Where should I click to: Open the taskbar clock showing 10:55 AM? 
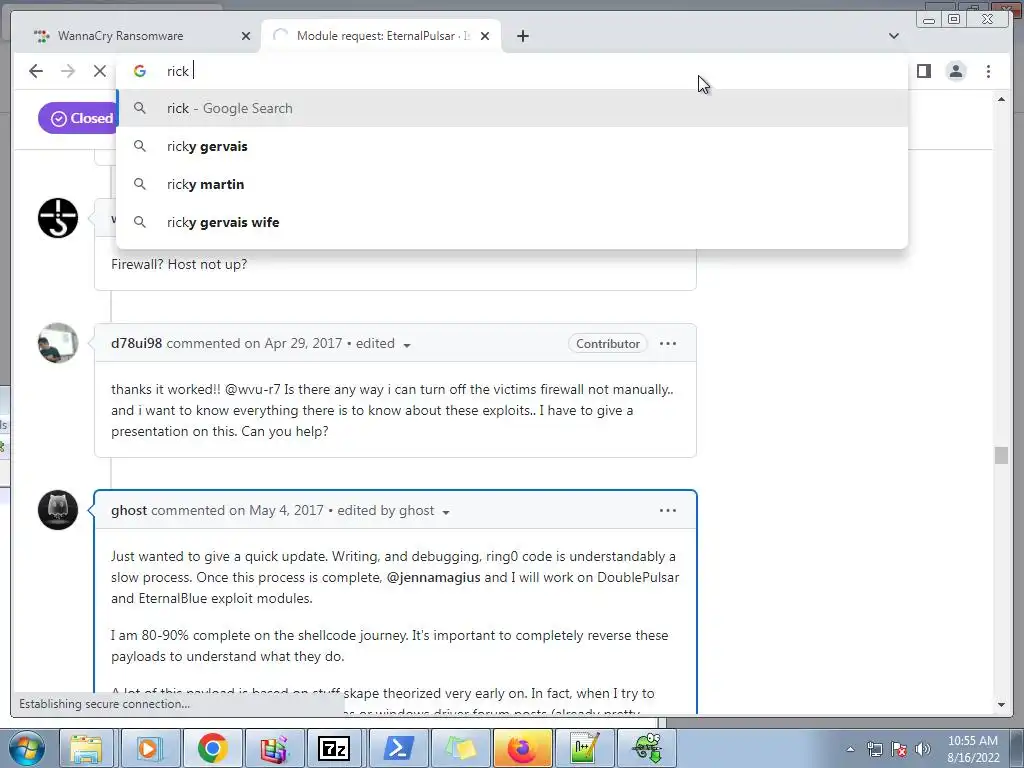point(972,749)
